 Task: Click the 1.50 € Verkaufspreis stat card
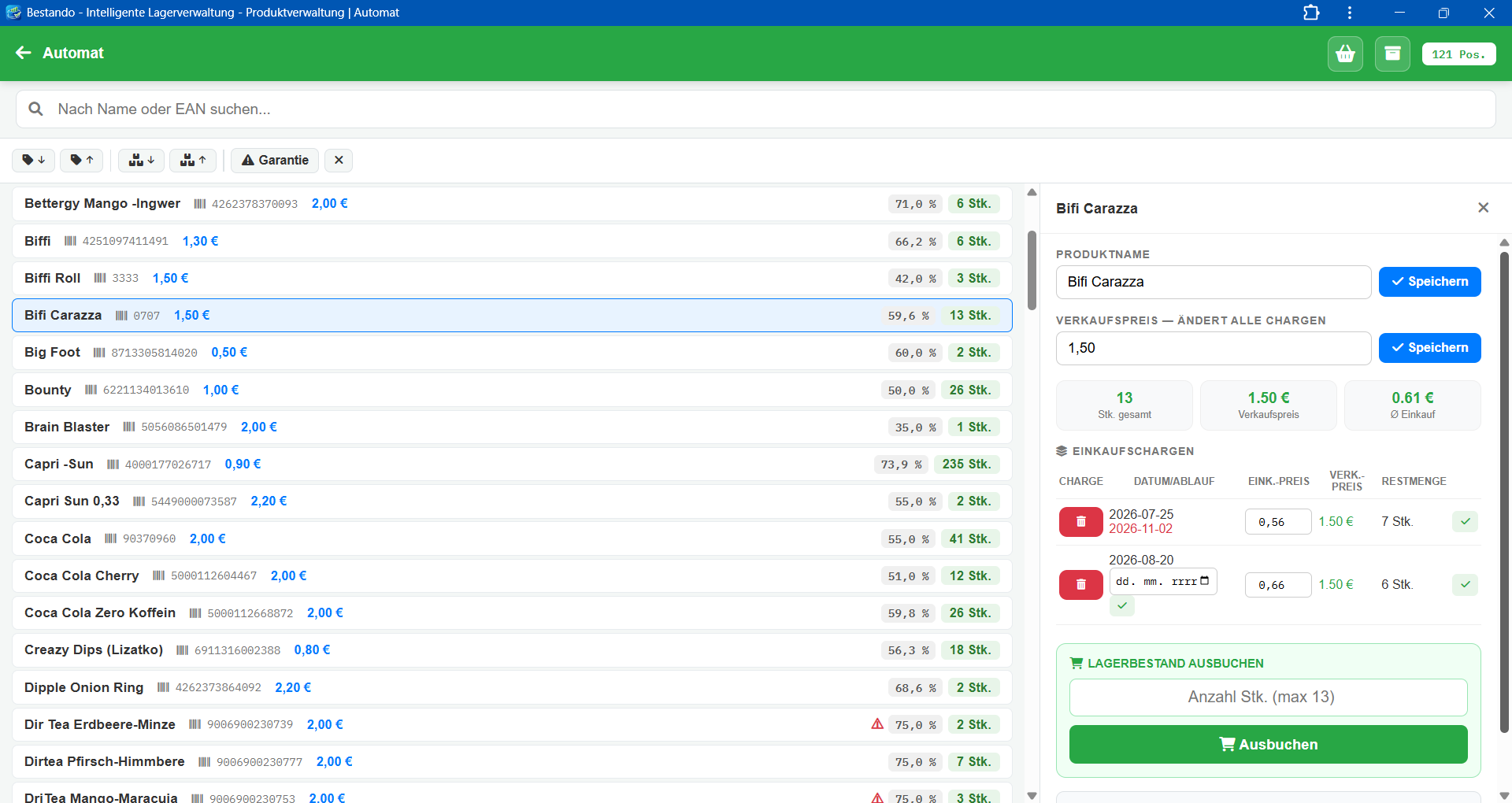(x=1269, y=405)
